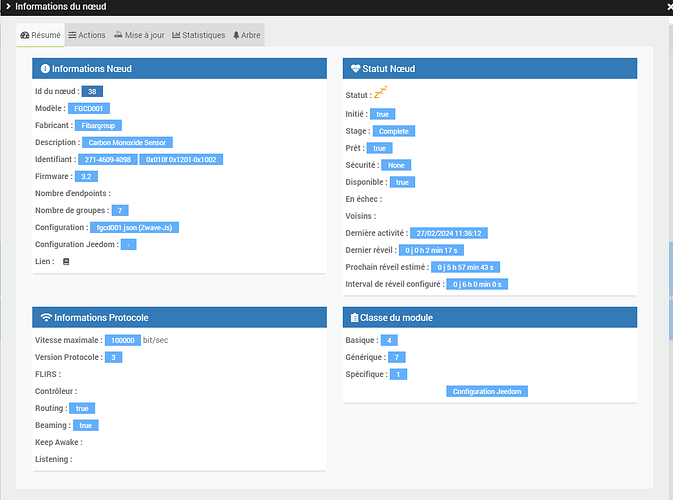673x500 pixels.
Task: Click the Informations Nœud panel header
Action: [179, 69]
